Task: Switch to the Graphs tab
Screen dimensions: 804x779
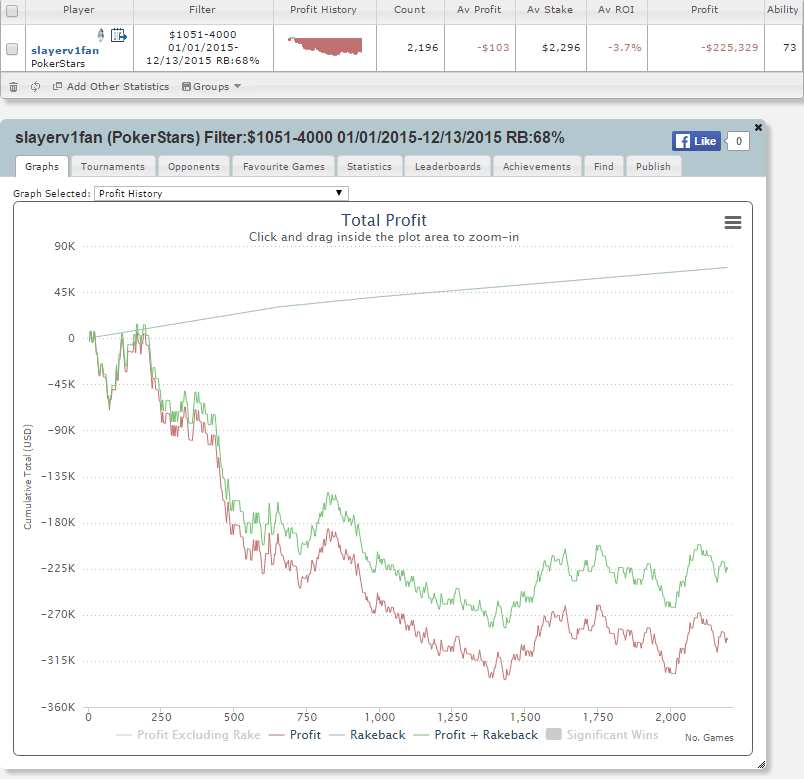Action: 42,167
